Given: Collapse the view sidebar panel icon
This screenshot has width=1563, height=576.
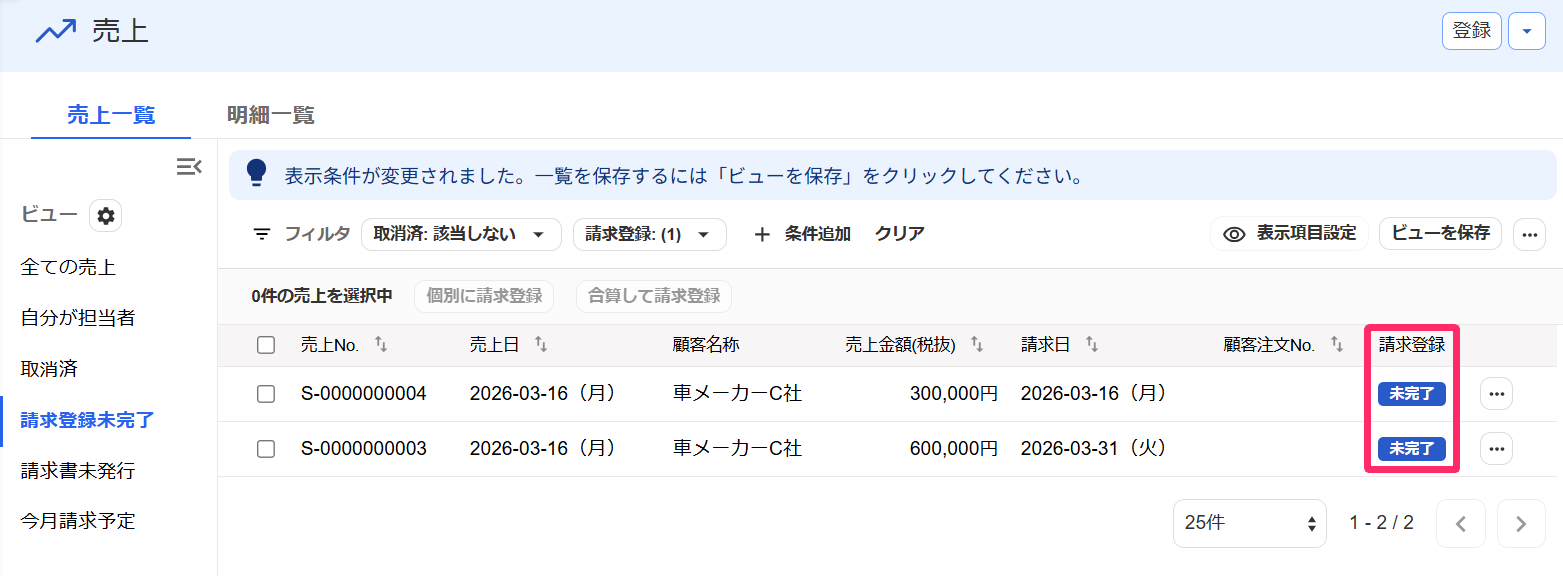Looking at the screenshot, I should tap(189, 166).
